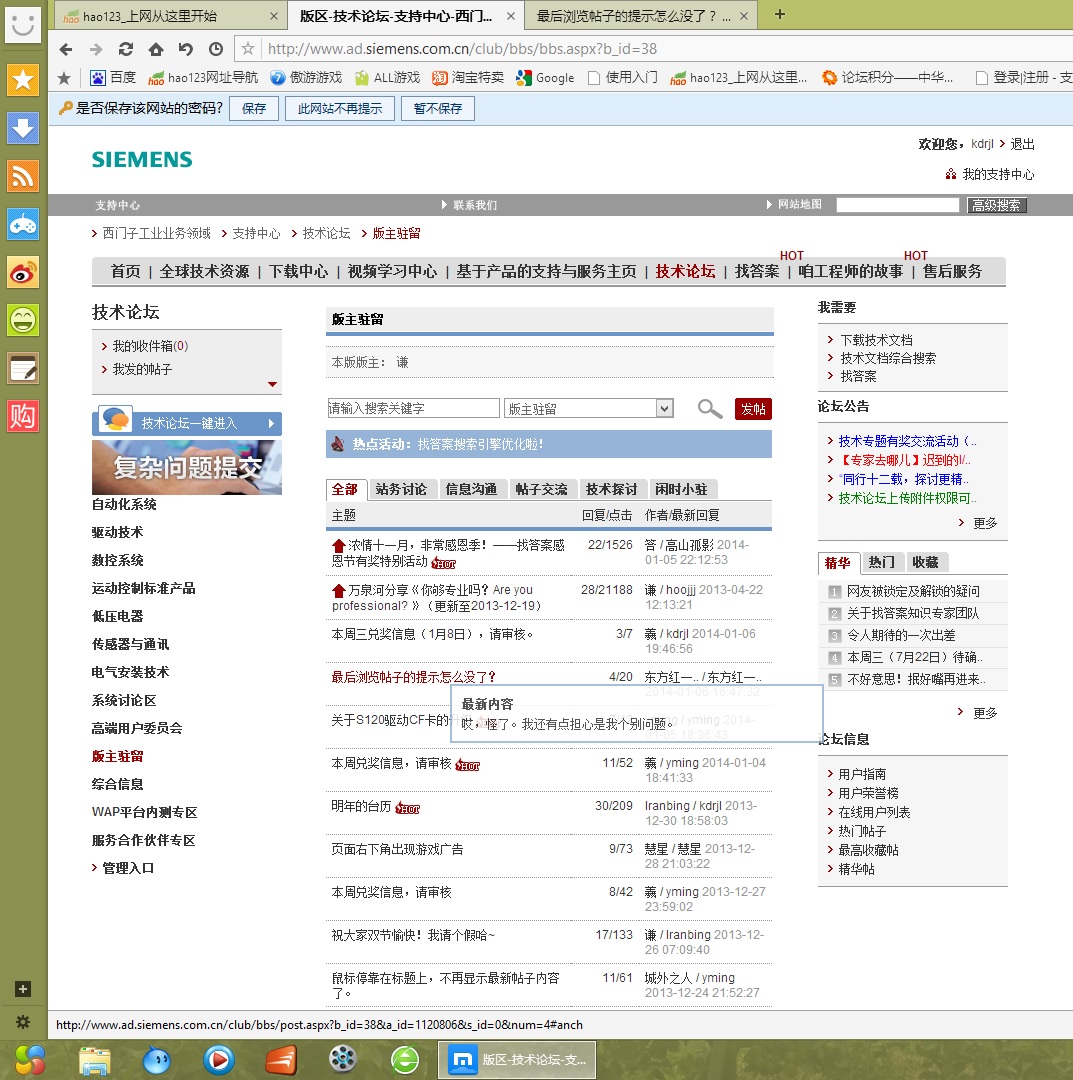Click 退出 logout link
Viewport: 1073px width, 1080px height.
click(x=1022, y=144)
